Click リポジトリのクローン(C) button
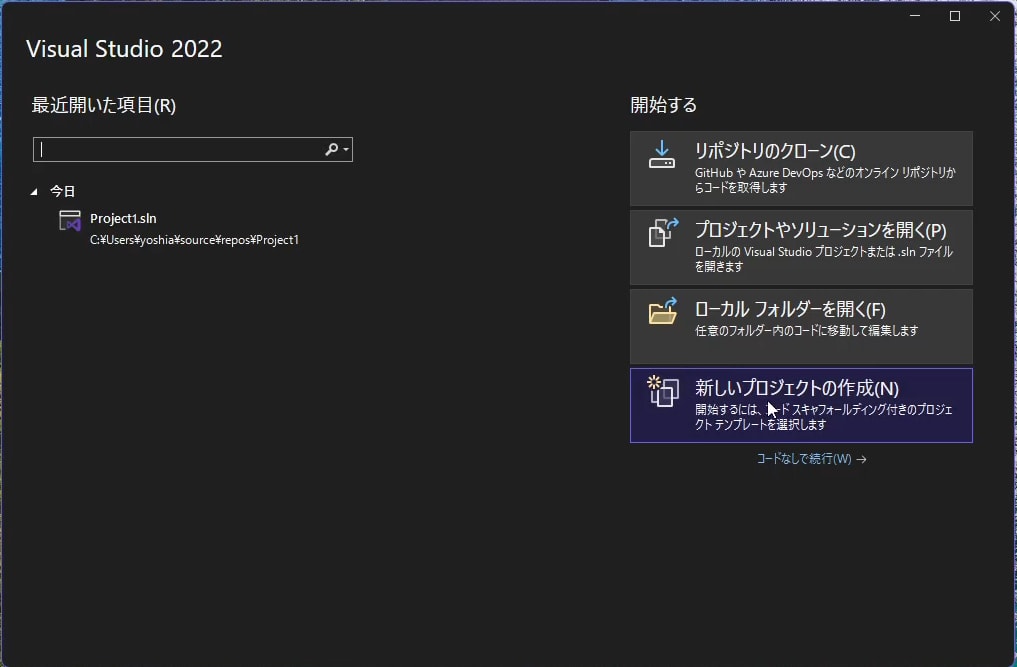Image resolution: width=1017 pixels, height=667 pixels. [x=801, y=169]
